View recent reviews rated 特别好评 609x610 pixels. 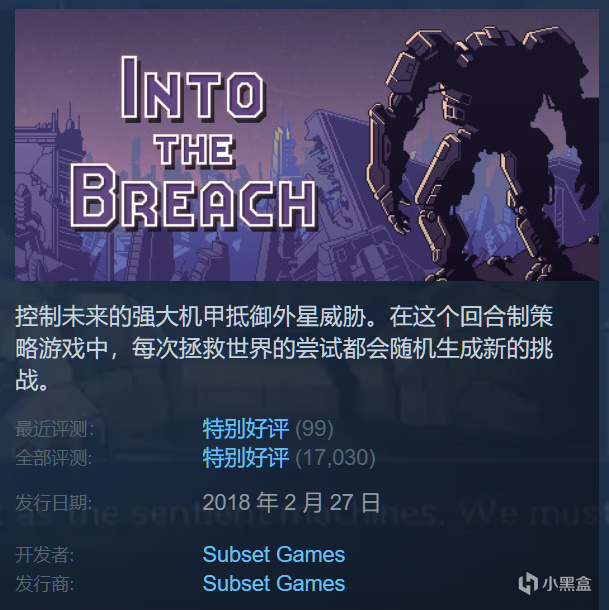click(246, 429)
